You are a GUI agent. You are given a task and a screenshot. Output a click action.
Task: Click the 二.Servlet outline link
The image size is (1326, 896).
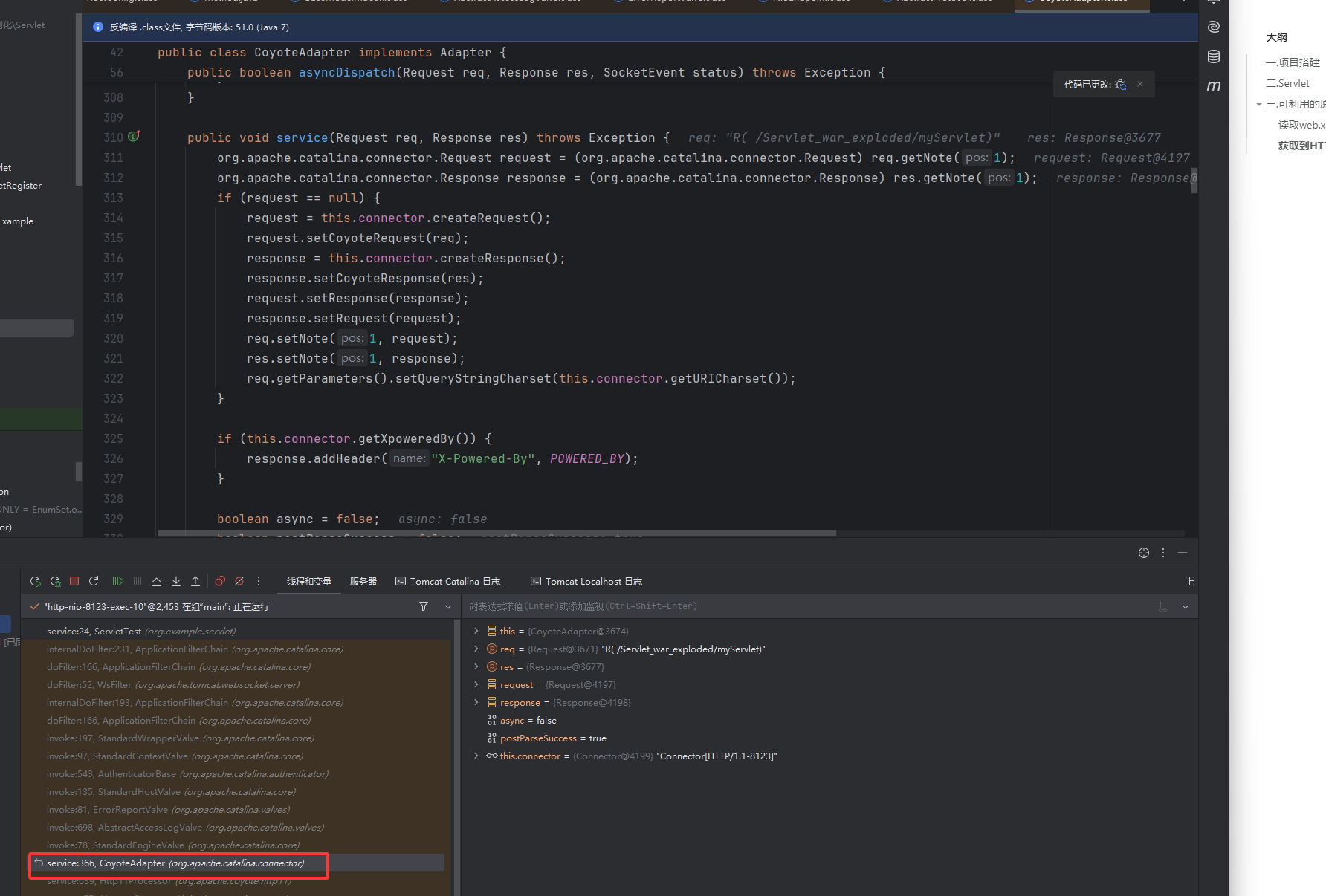[1287, 83]
